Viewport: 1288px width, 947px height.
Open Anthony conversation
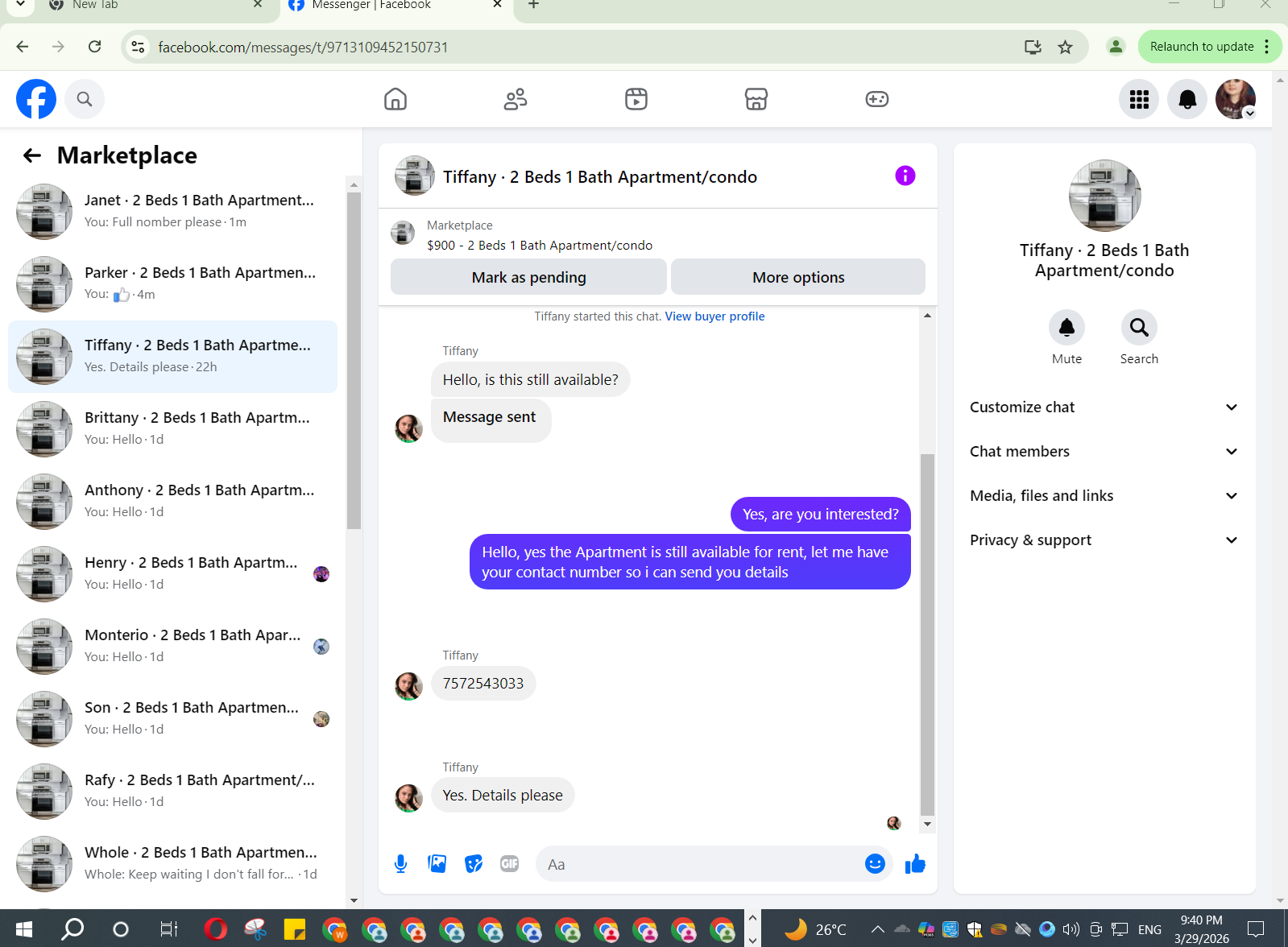[172, 502]
